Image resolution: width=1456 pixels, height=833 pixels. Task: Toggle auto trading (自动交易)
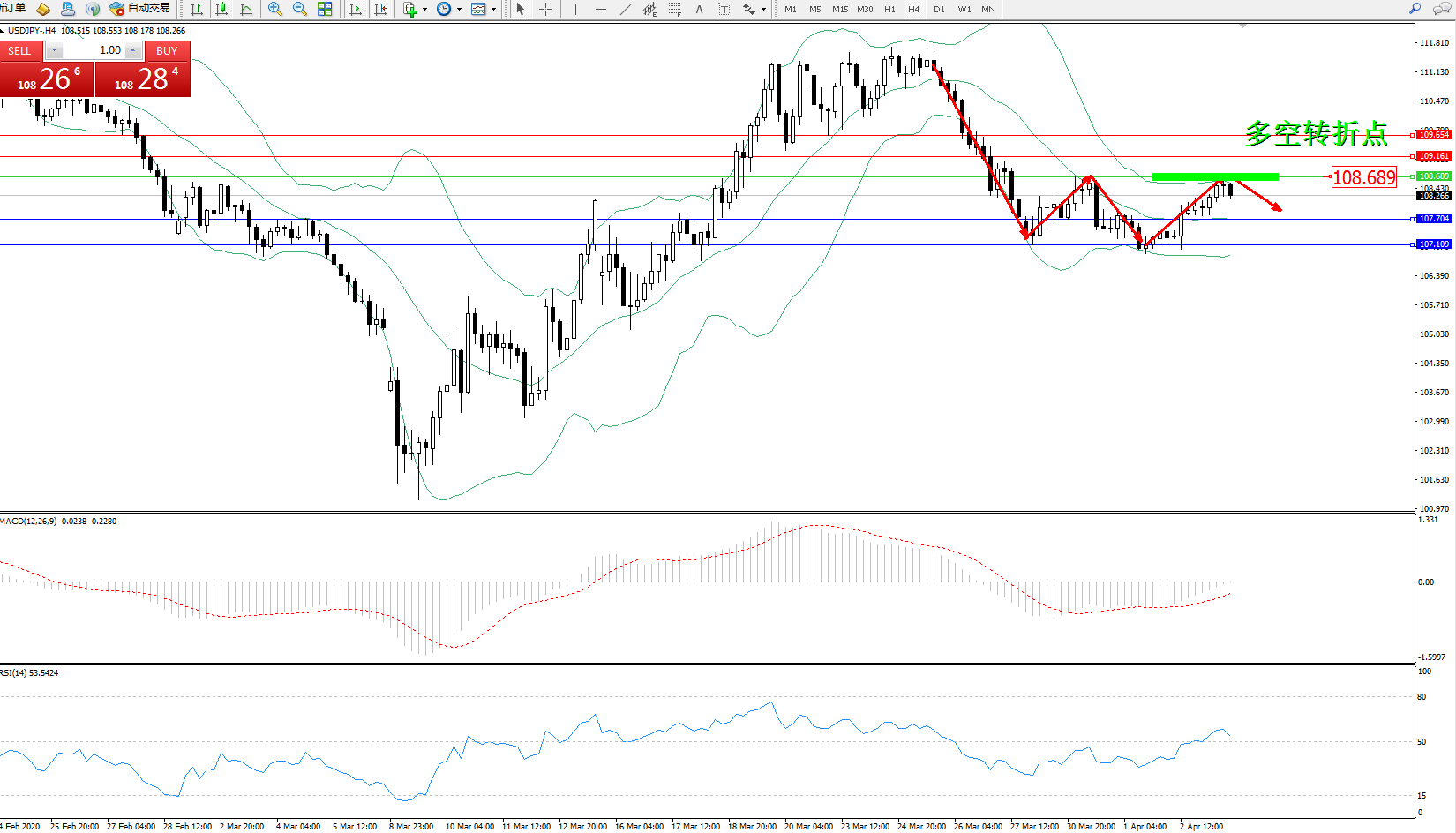click(139, 9)
